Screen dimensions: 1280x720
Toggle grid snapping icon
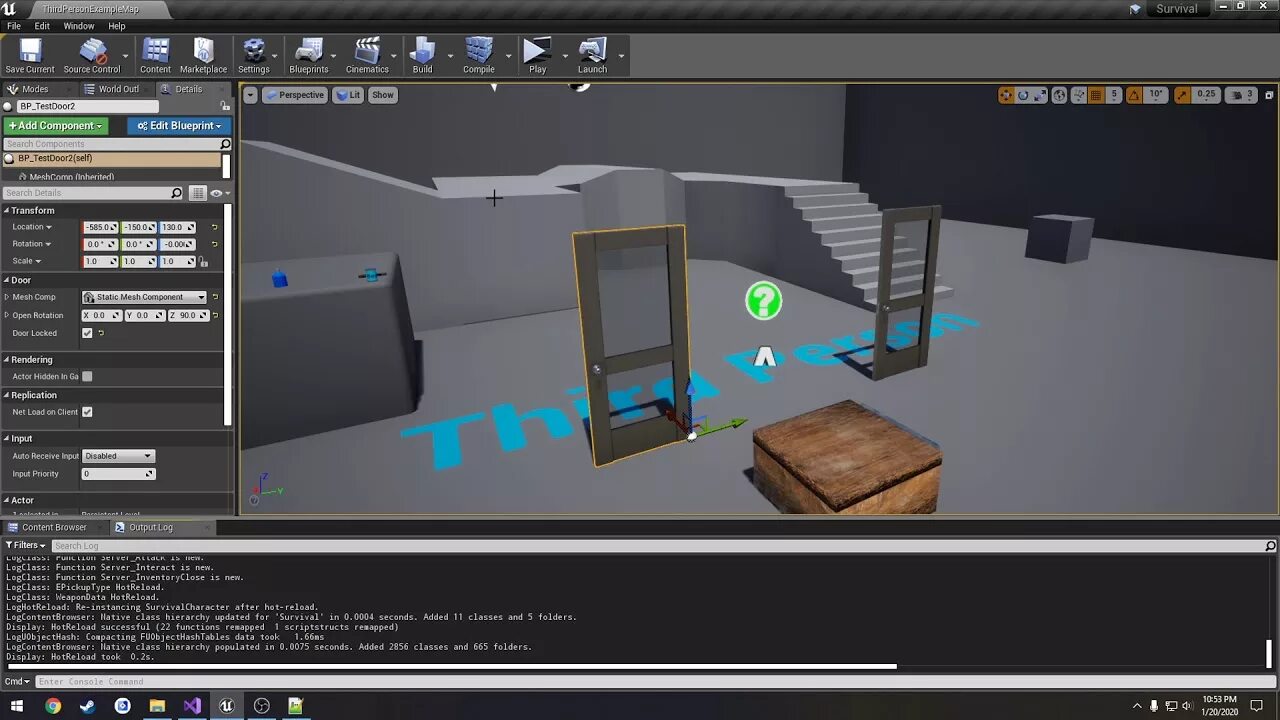(x=1096, y=95)
